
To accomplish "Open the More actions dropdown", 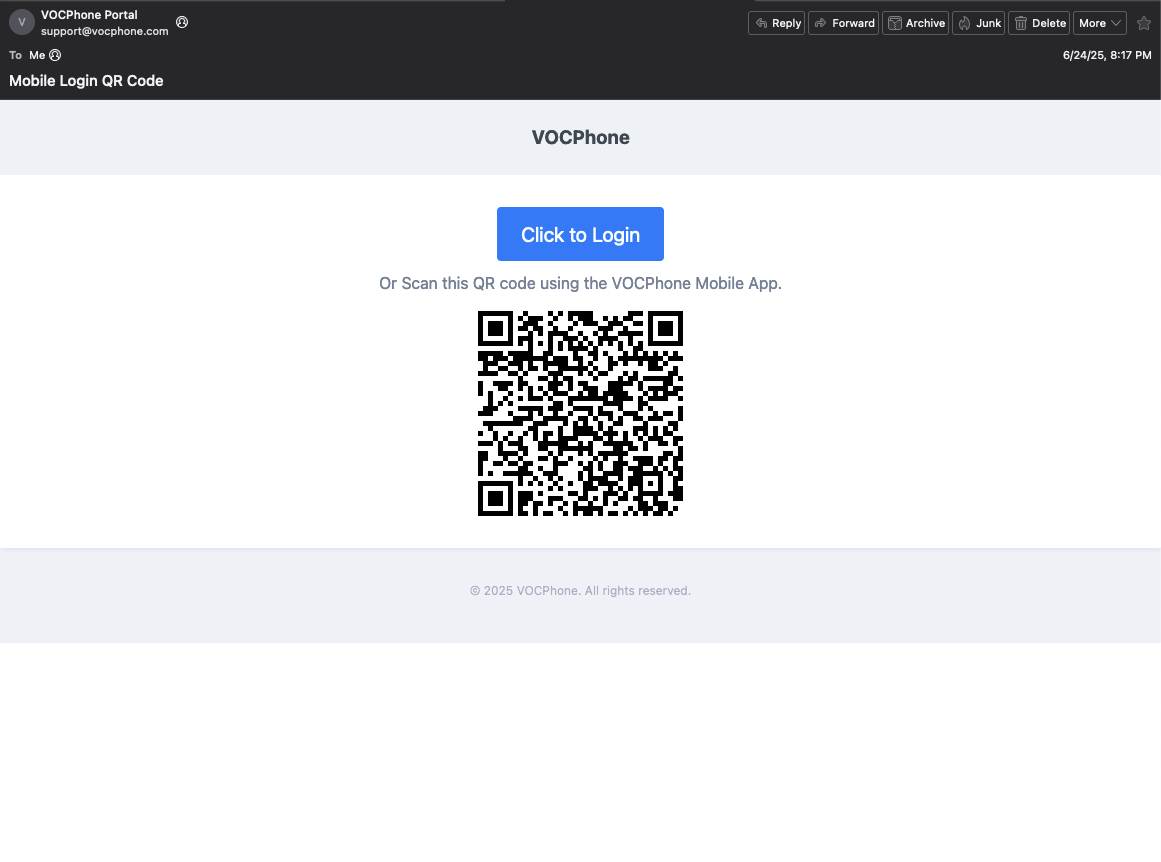I will tap(1100, 22).
